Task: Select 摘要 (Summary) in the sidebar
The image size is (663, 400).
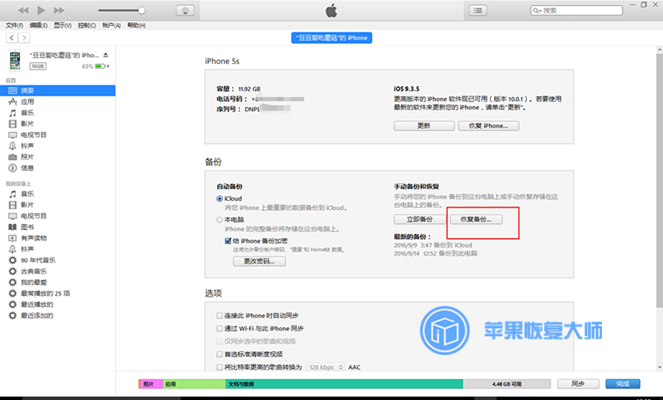Action: [58, 90]
